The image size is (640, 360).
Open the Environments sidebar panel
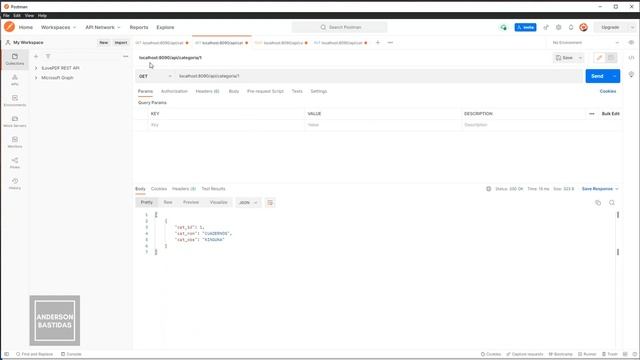15,101
